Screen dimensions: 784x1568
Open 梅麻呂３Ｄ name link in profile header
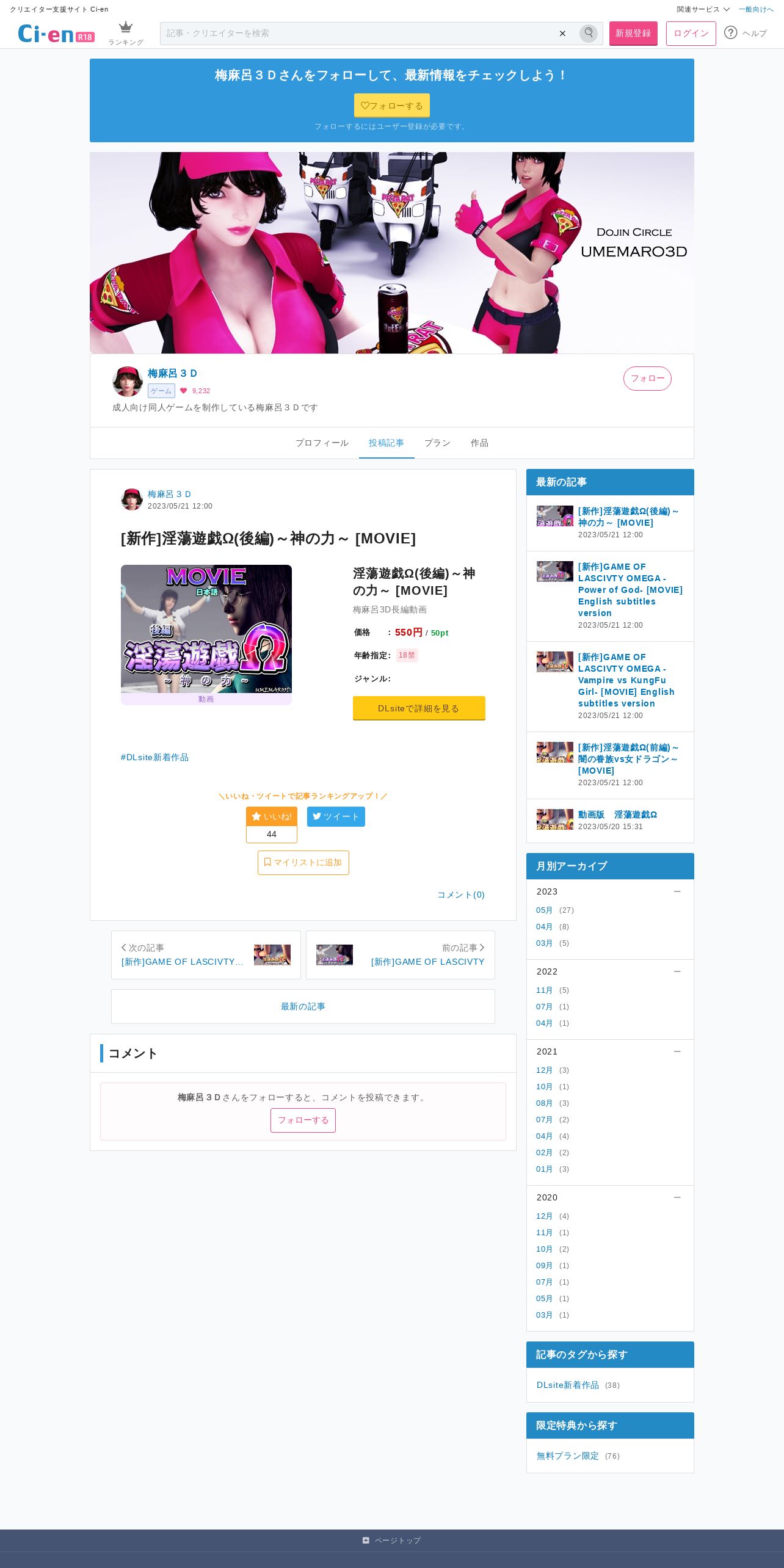click(x=172, y=373)
